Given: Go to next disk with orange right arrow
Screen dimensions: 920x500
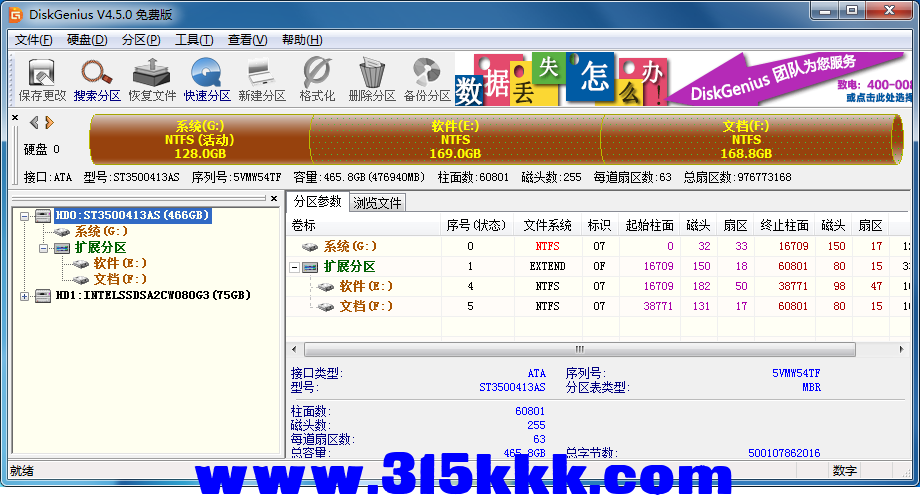Looking at the screenshot, I should click(x=49, y=122).
